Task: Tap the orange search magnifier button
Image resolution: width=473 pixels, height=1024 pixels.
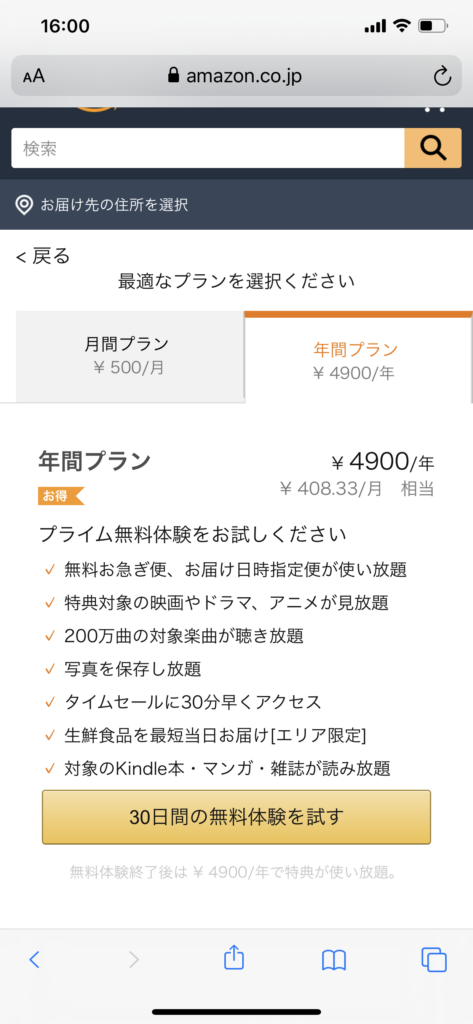Action: [433, 148]
